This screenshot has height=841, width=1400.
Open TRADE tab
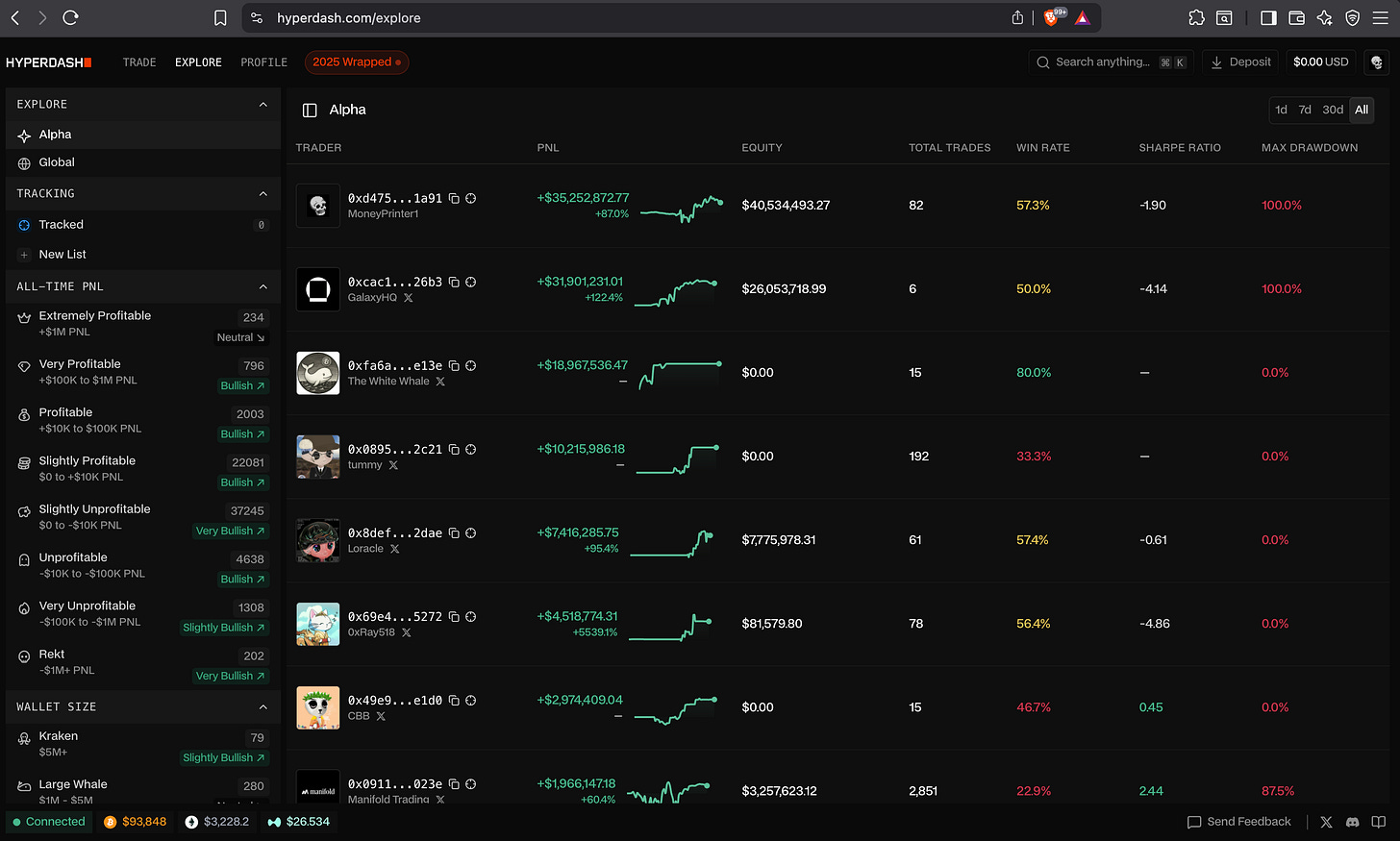point(139,62)
